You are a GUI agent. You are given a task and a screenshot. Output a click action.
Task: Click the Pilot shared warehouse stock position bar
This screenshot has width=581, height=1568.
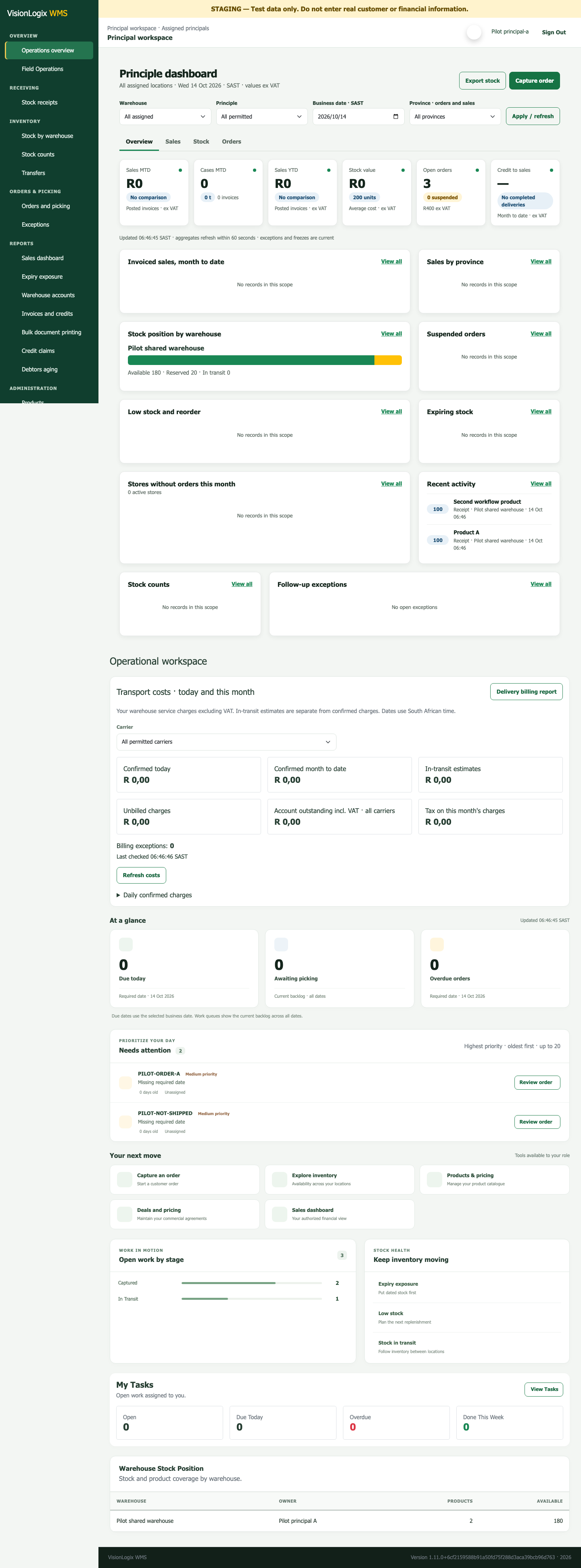265,361
